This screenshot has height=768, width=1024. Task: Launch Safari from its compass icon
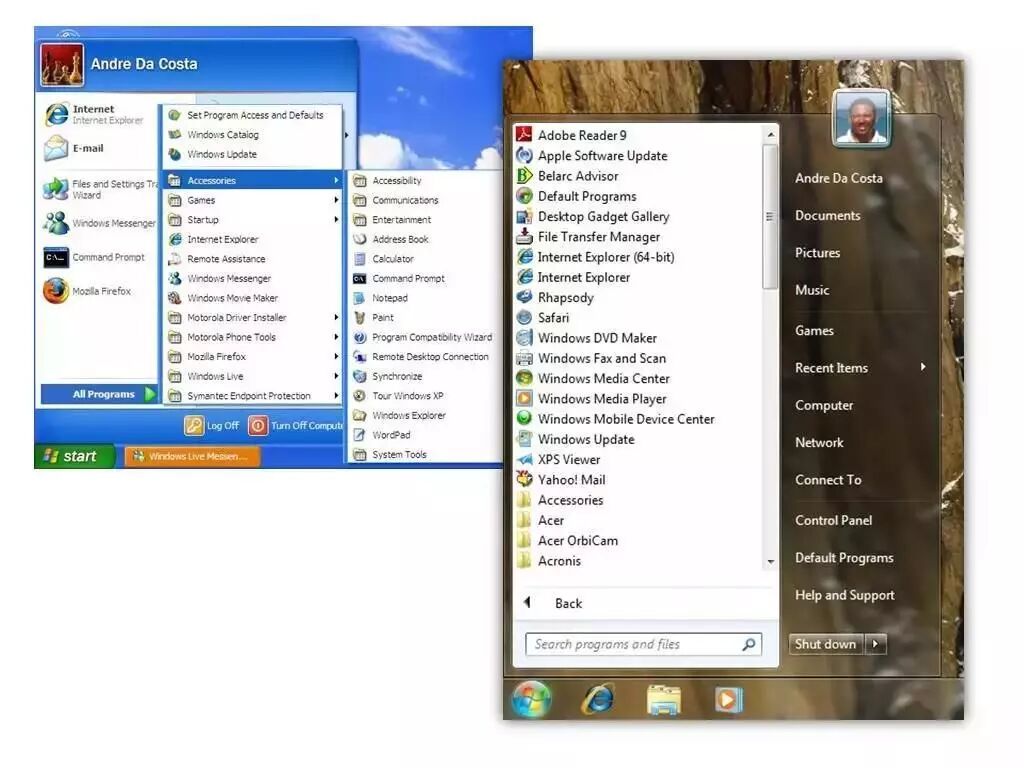click(x=524, y=317)
